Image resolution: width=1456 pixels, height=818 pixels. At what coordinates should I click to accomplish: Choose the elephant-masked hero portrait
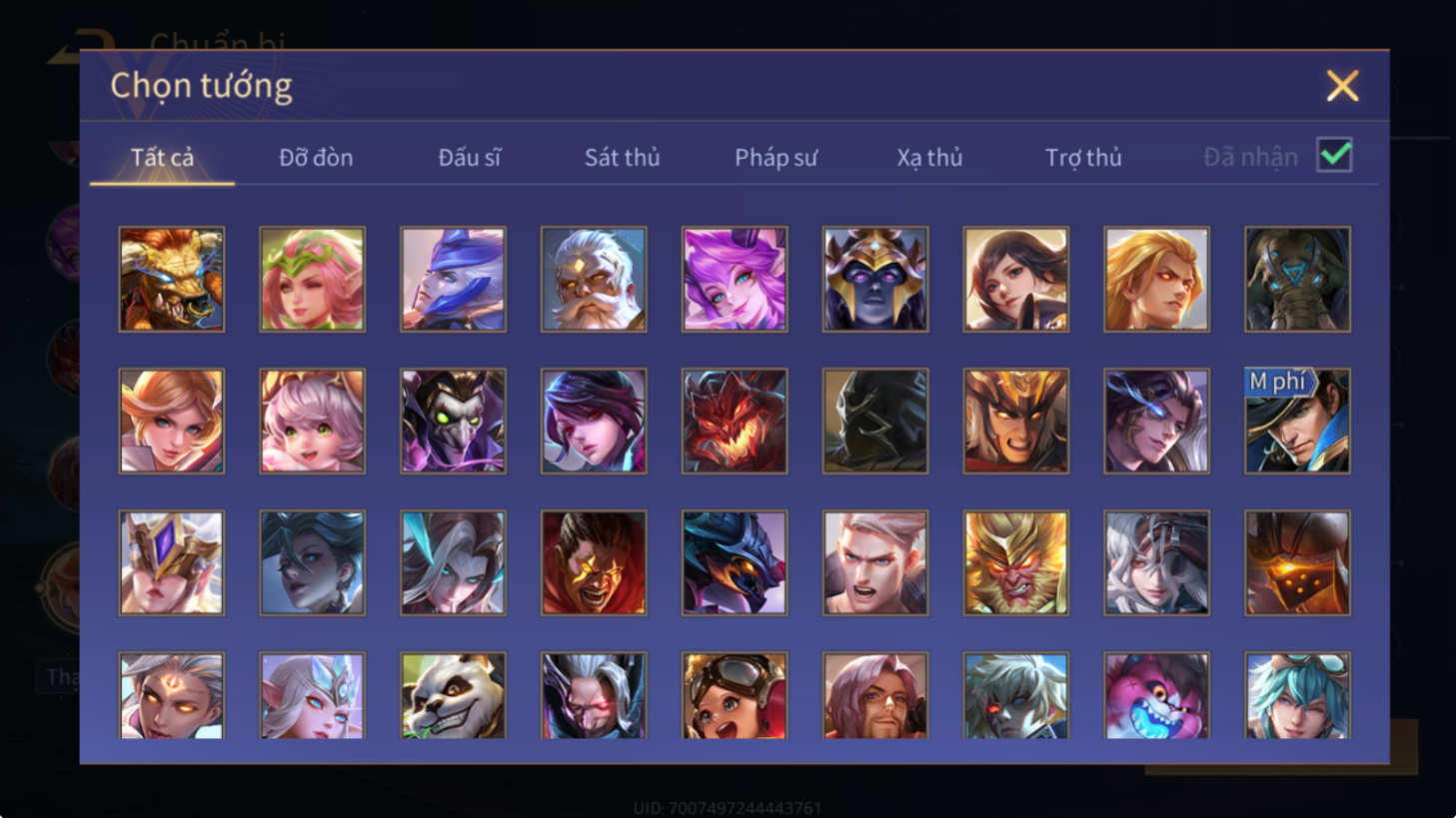[x=1297, y=279]
